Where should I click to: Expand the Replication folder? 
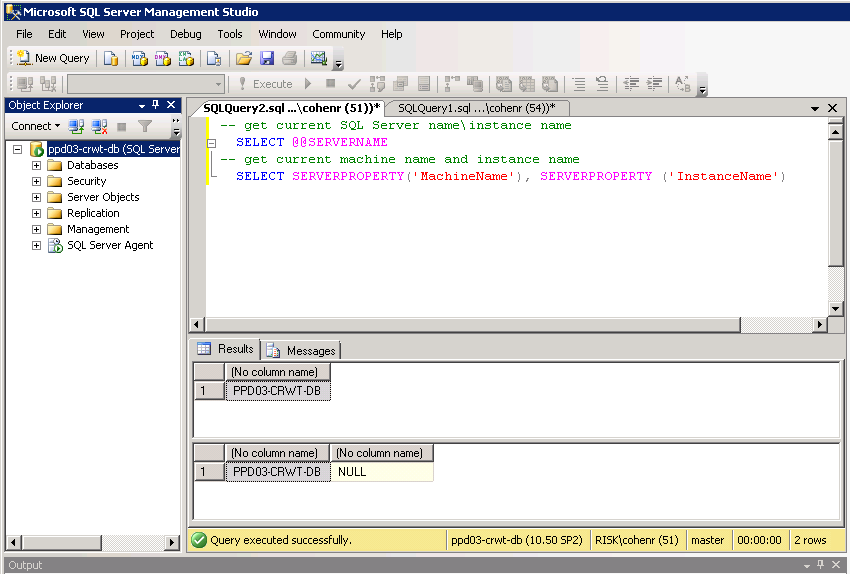point(36,214)
